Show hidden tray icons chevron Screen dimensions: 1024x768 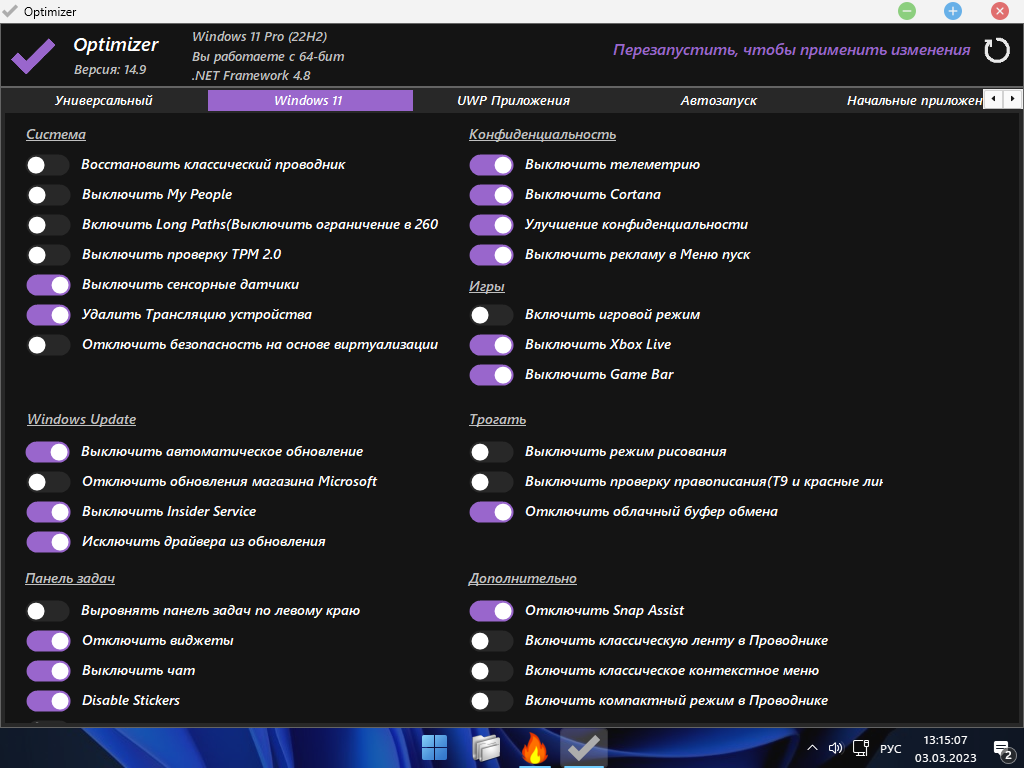tap(812, 748)
